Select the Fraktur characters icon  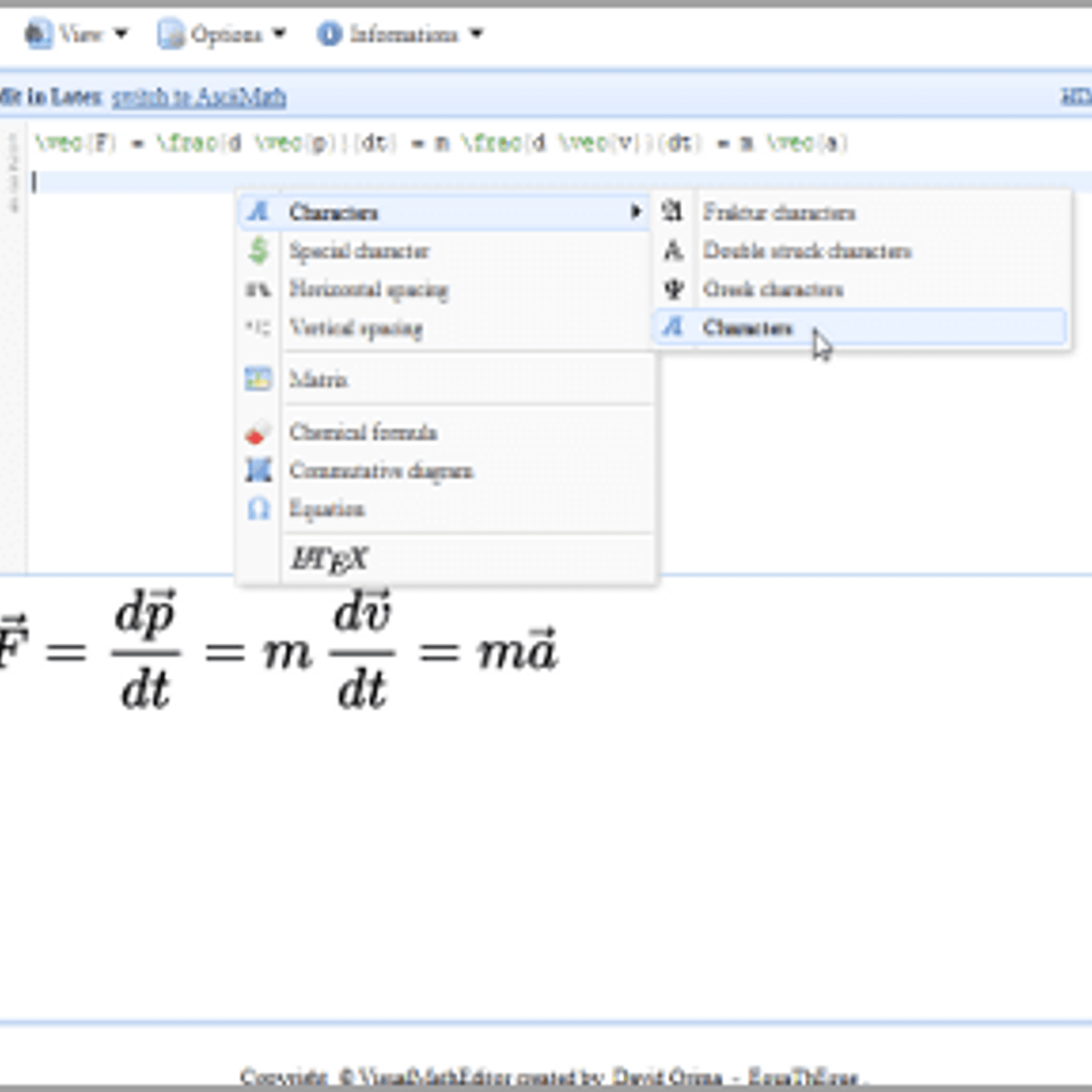(673, 211)
